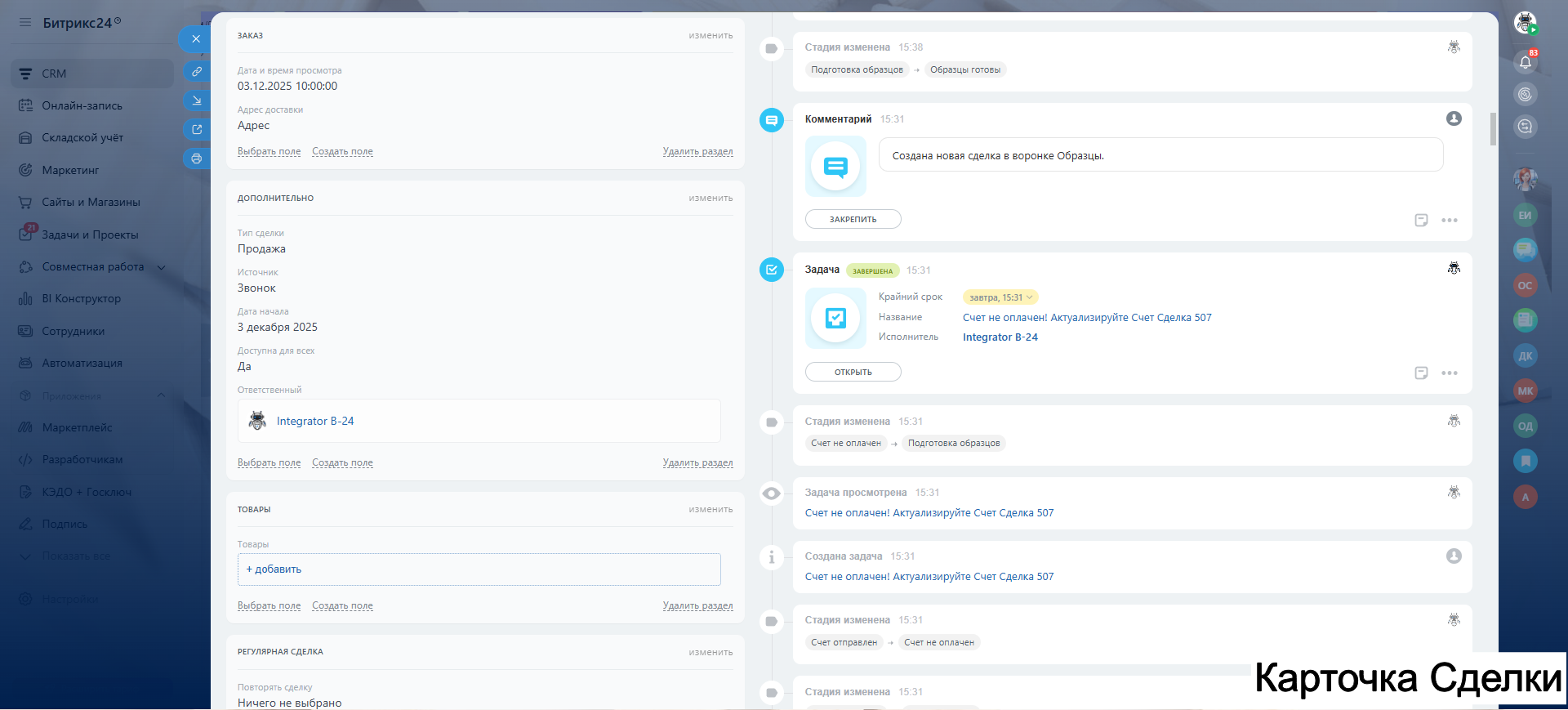
Task: Collapse the Приложения section arrow
Action: coord(161,395)
